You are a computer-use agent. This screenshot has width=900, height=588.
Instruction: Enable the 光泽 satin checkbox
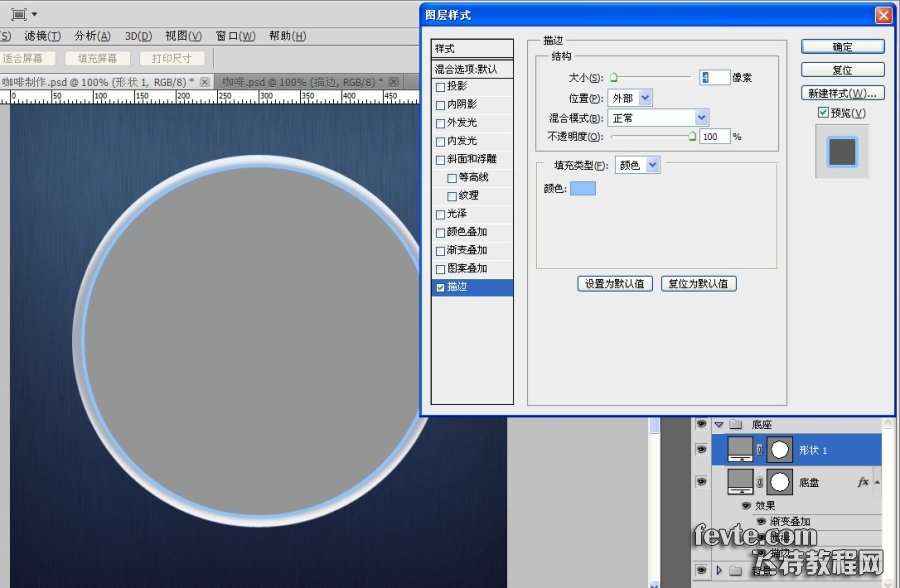440,215
